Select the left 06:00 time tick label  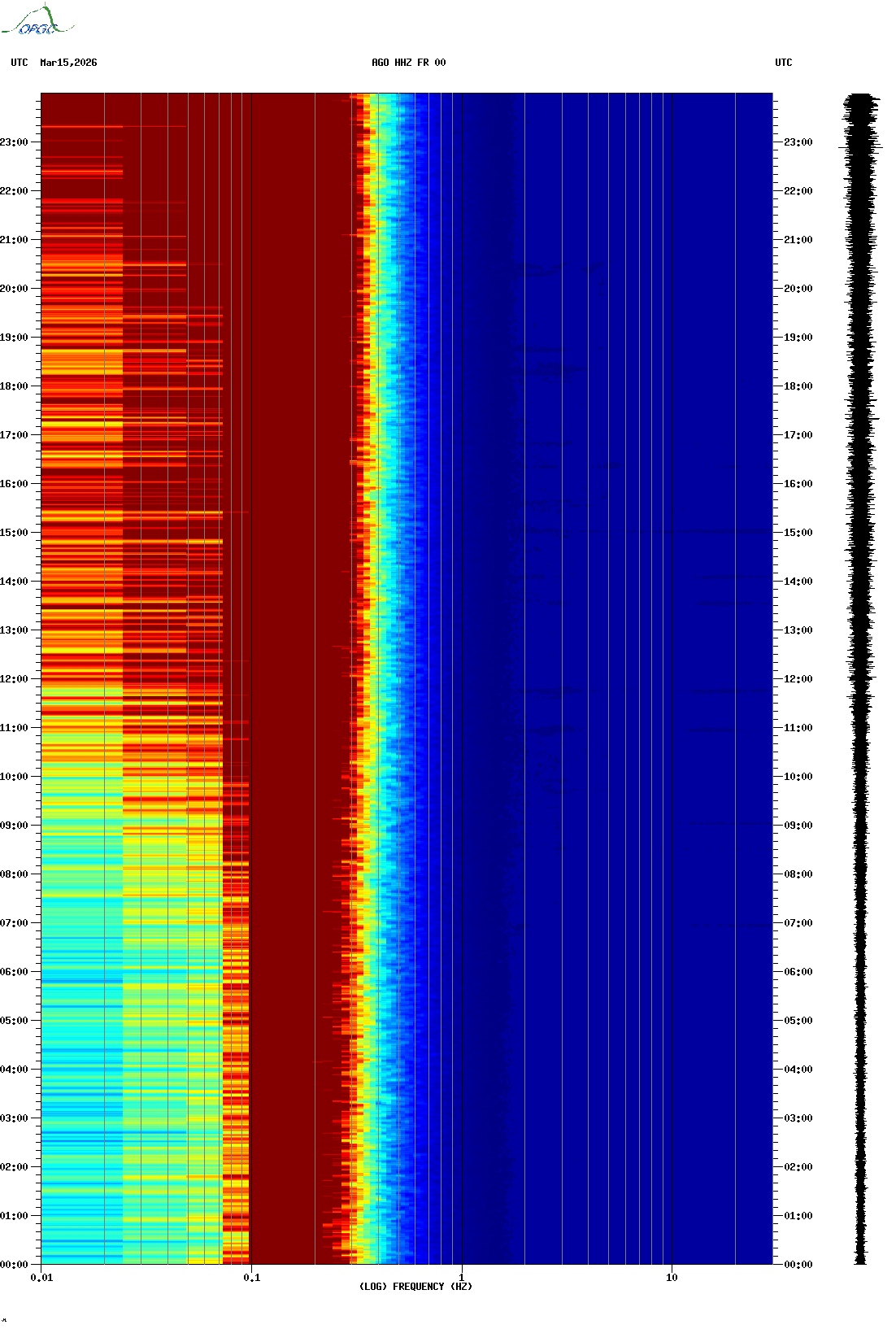14,972
